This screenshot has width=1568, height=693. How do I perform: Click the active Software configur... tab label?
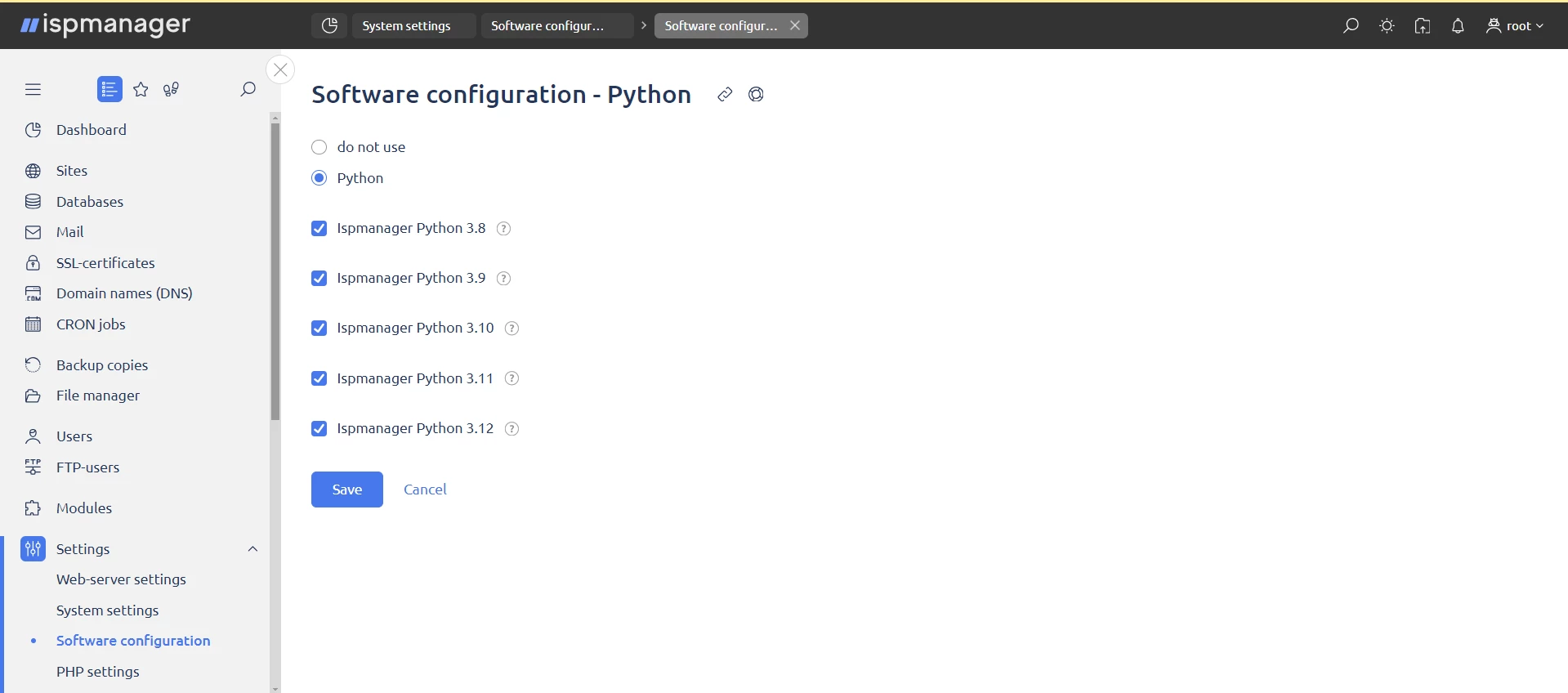[721, 25]
